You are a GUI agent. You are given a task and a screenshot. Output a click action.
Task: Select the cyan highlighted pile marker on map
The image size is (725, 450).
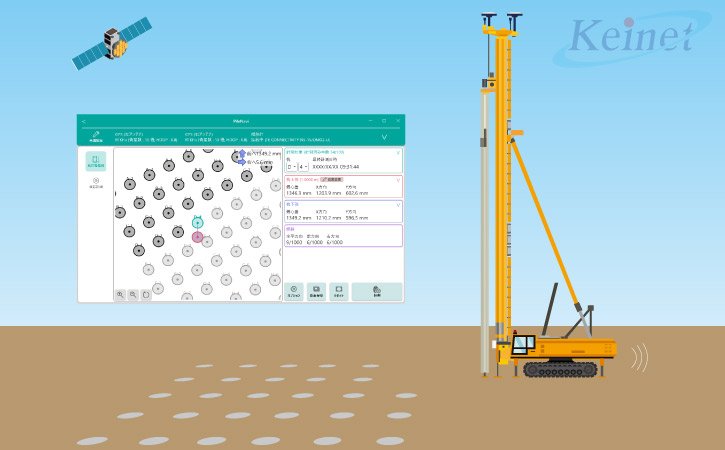[x=198, y=222]
